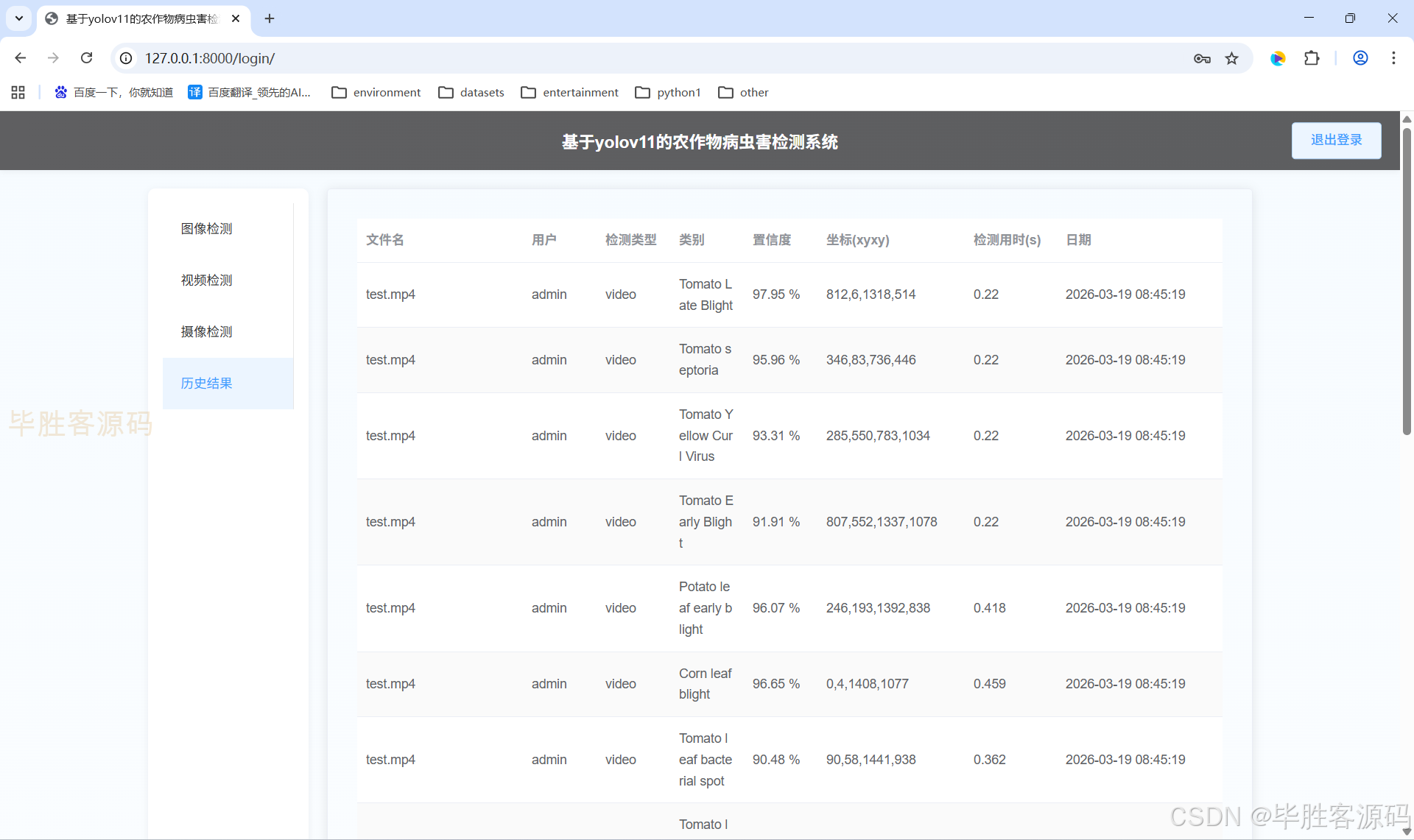Open the environment bookmarks folder
Viewport: 1414px width, 840px height.
376,92
